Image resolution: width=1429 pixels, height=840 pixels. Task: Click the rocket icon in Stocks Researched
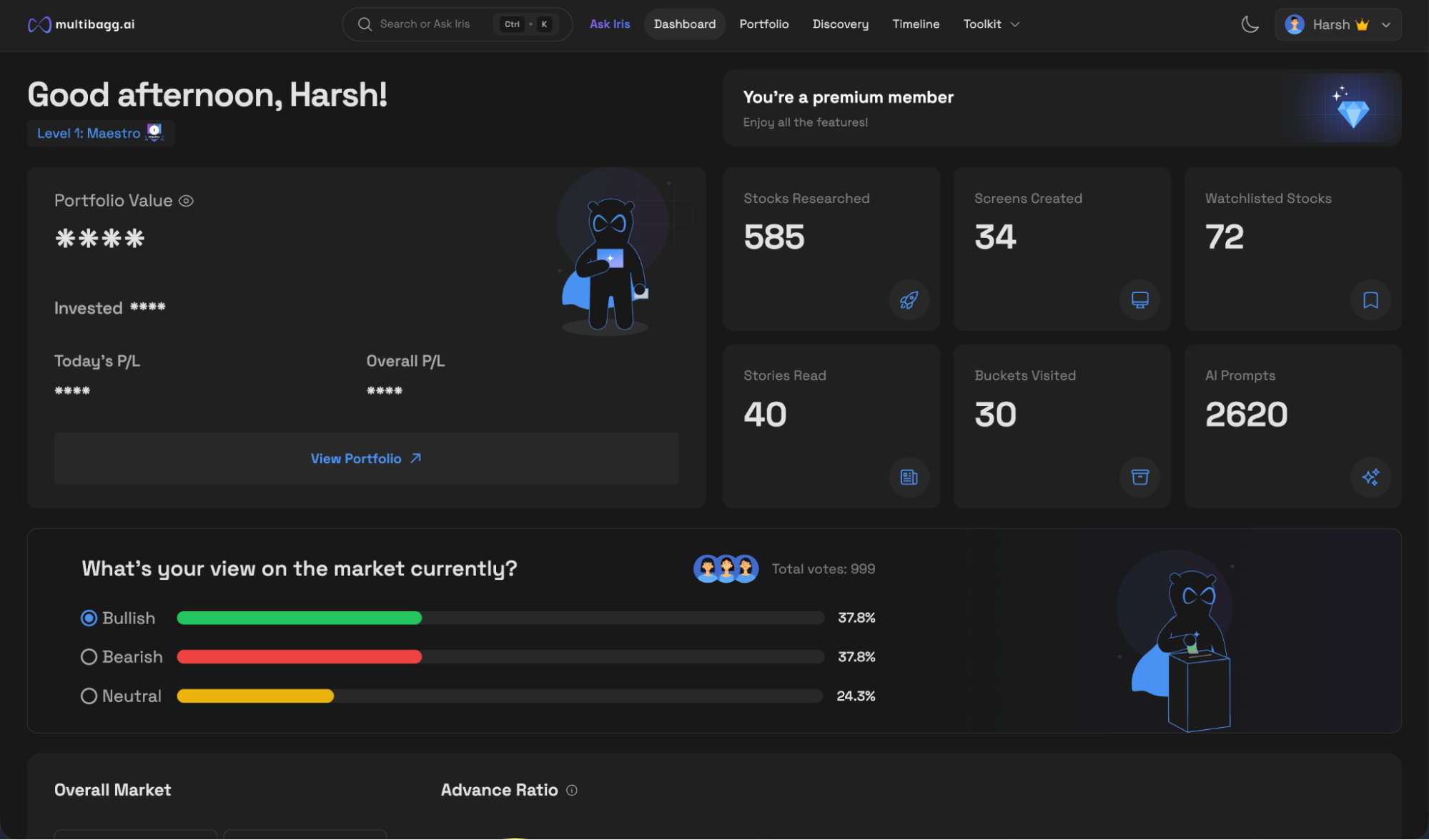(x=909, y=300)
